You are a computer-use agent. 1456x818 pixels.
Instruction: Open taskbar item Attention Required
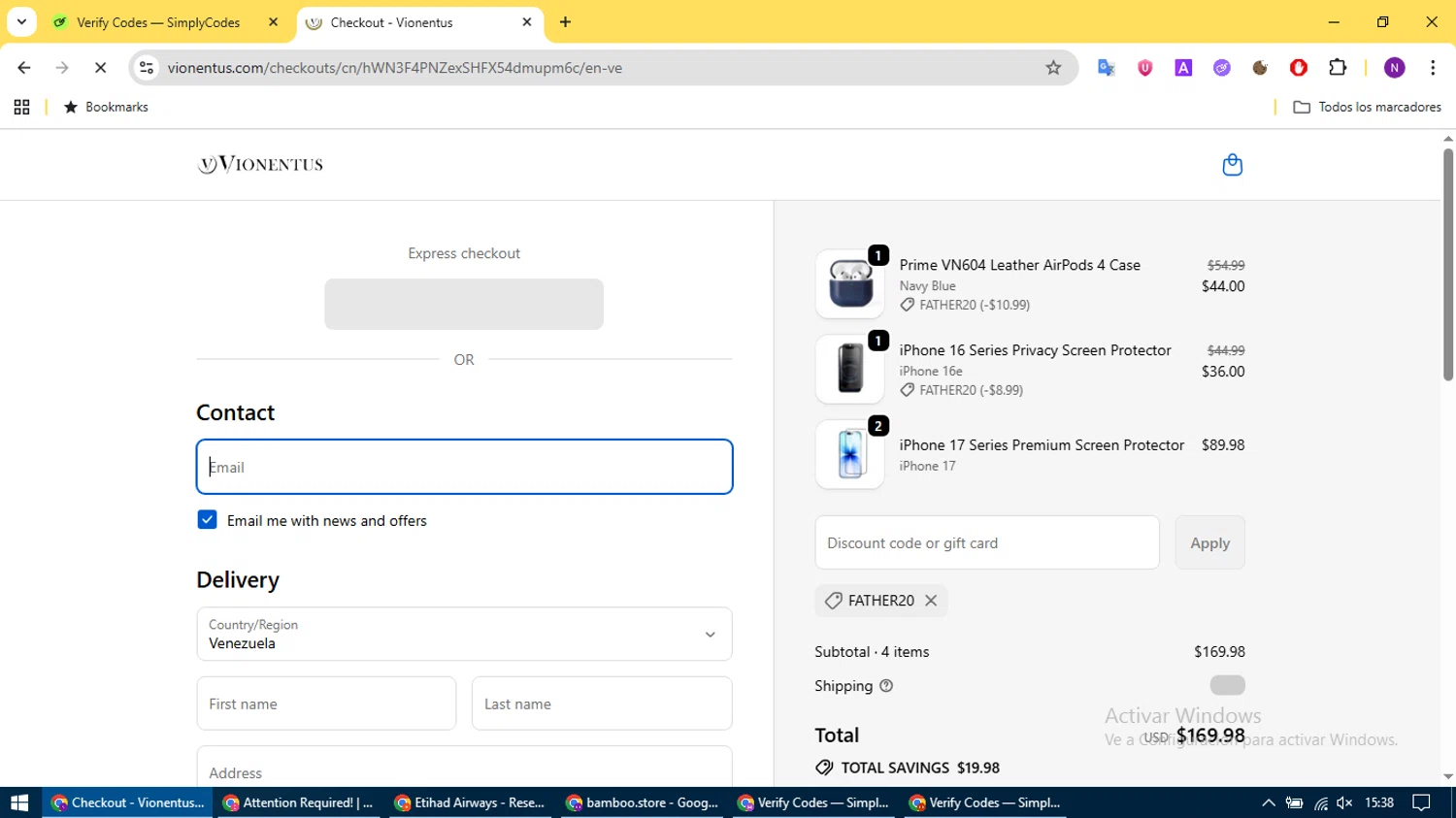[x=299, y=802]
